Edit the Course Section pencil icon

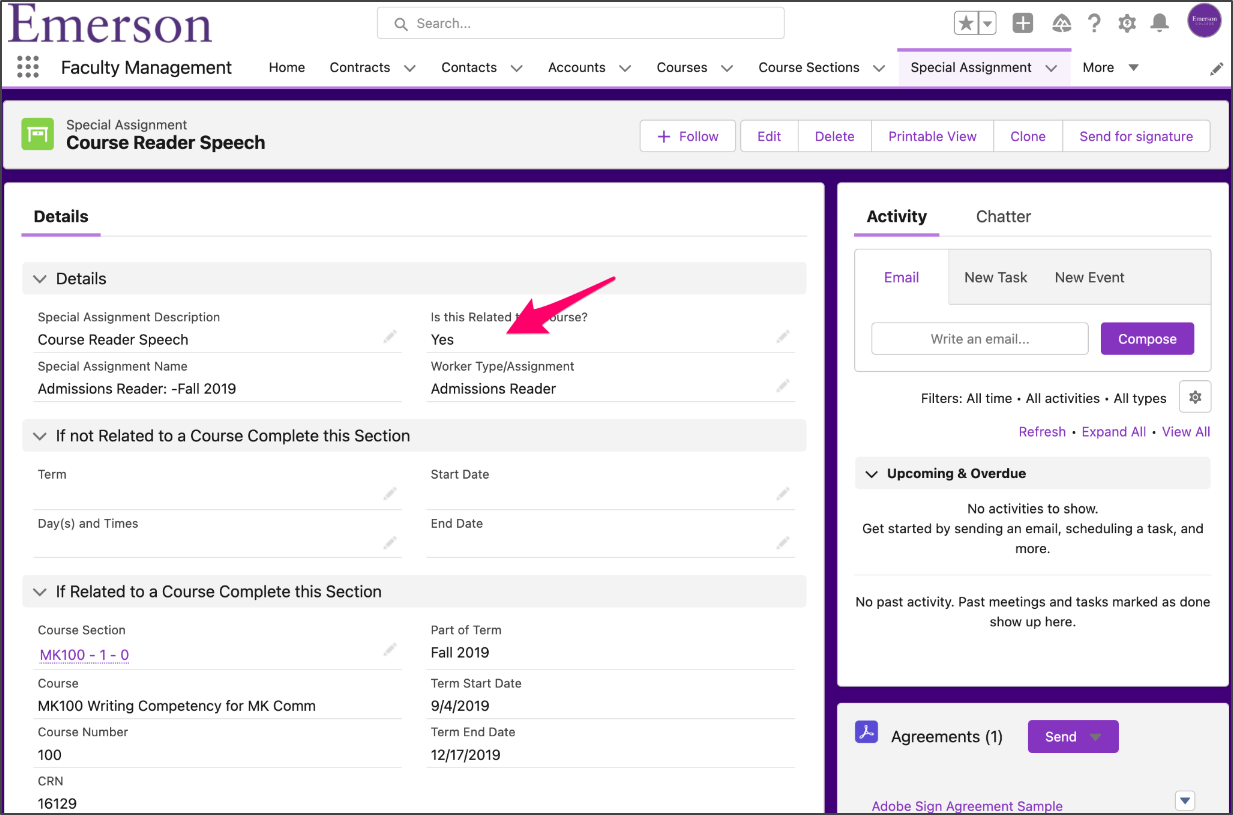tap(390, 650)
